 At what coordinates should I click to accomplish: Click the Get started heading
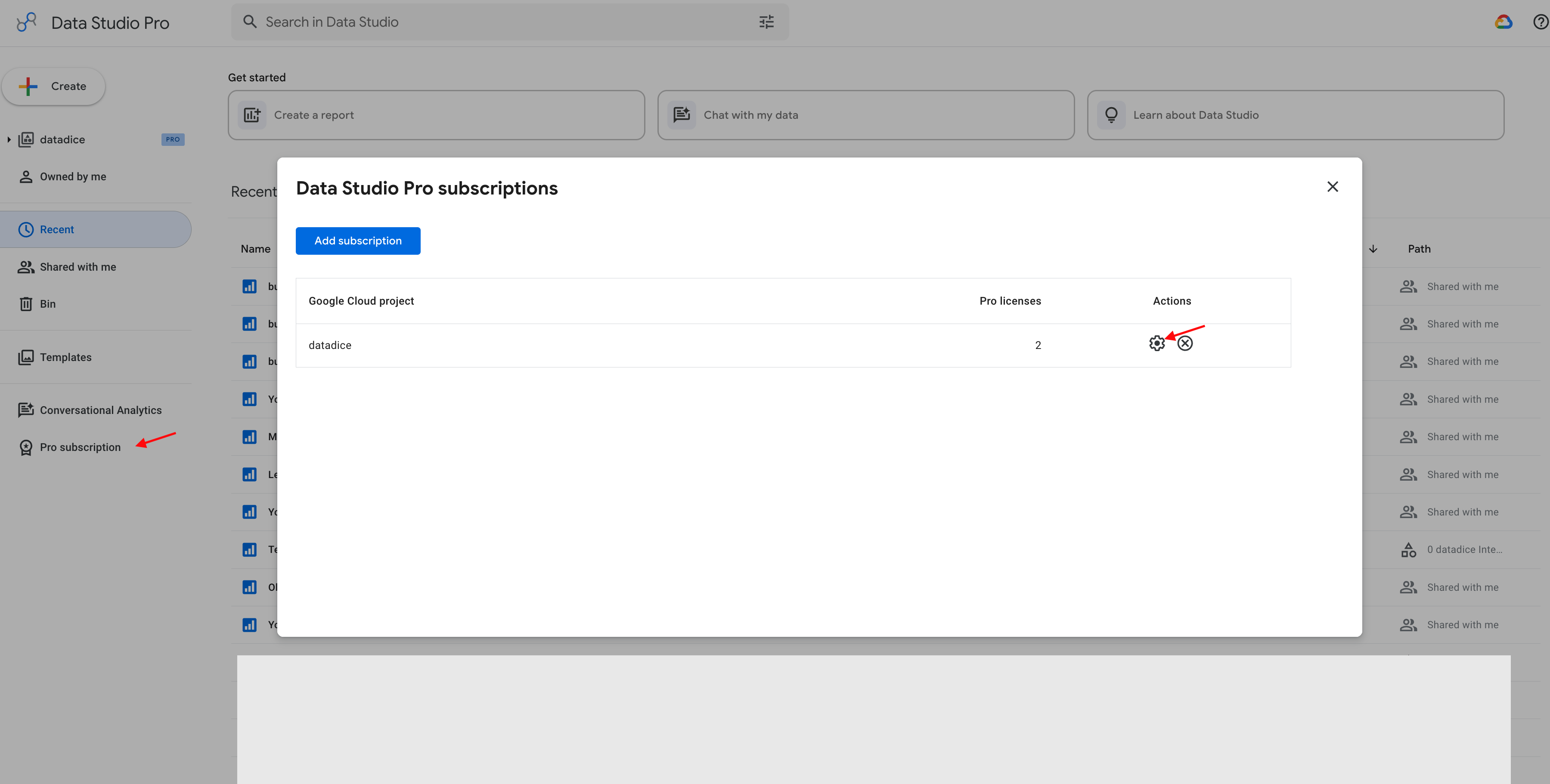click(x=257, y=77)
